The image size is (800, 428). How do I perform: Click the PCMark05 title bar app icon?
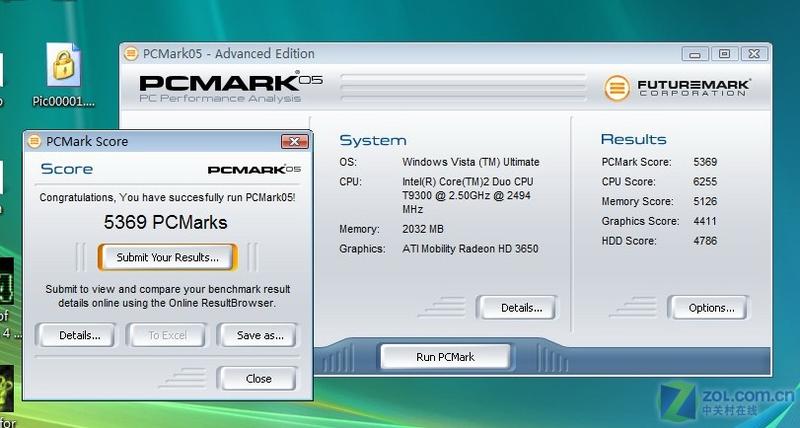click(x=131, y=54)
